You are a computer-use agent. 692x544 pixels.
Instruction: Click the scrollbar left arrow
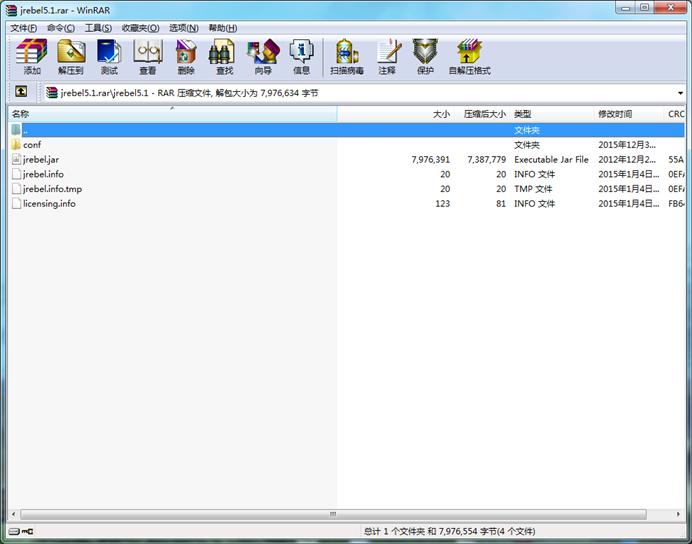coord(13,514)
